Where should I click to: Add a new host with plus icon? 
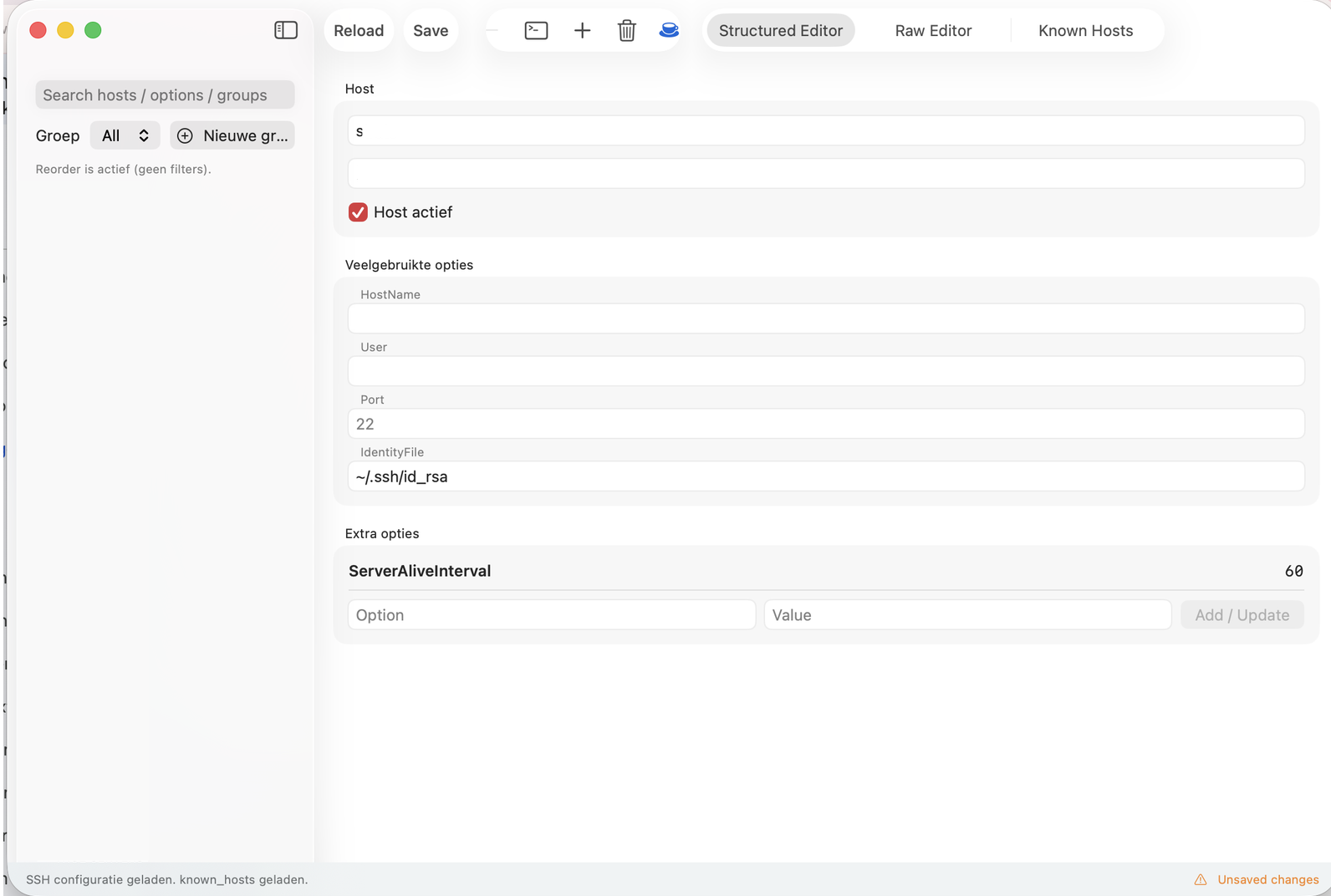pyautogui.click(x=583, y=31)
